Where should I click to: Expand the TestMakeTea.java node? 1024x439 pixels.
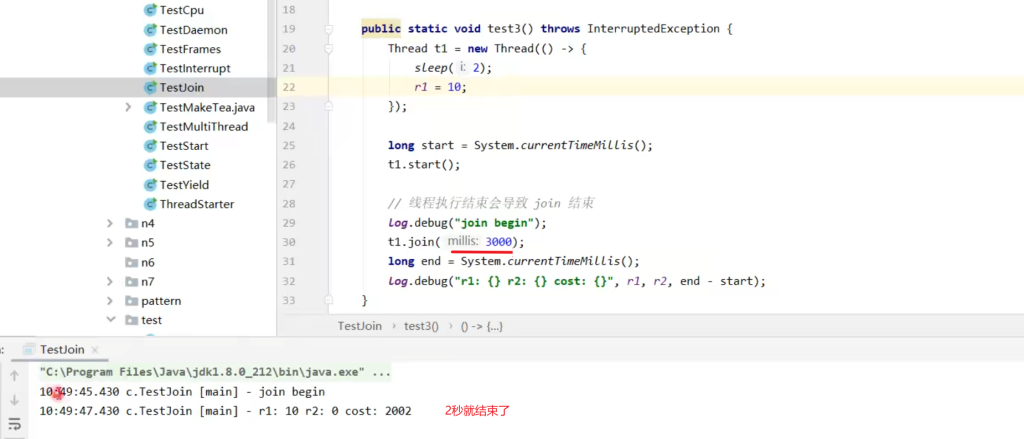(x=128, y=107)
